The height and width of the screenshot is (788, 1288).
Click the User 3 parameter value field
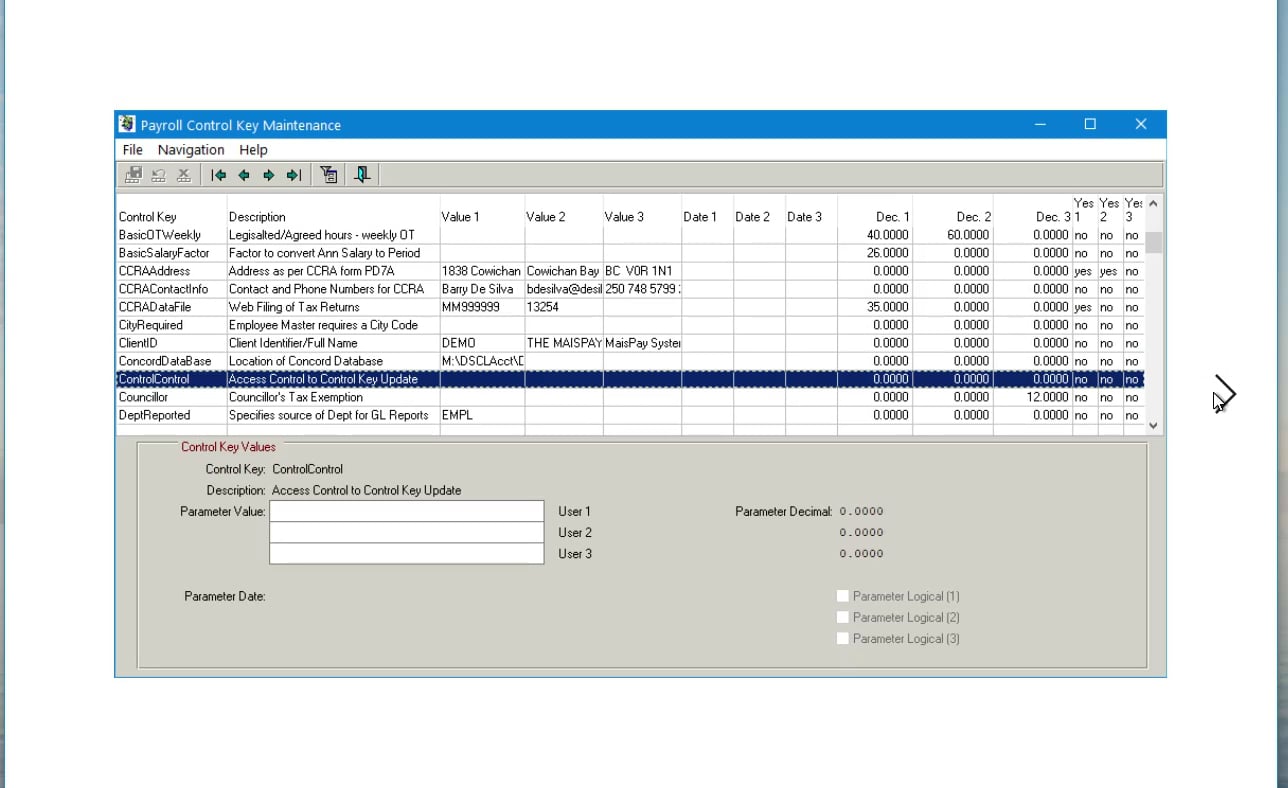click(407, 553)
